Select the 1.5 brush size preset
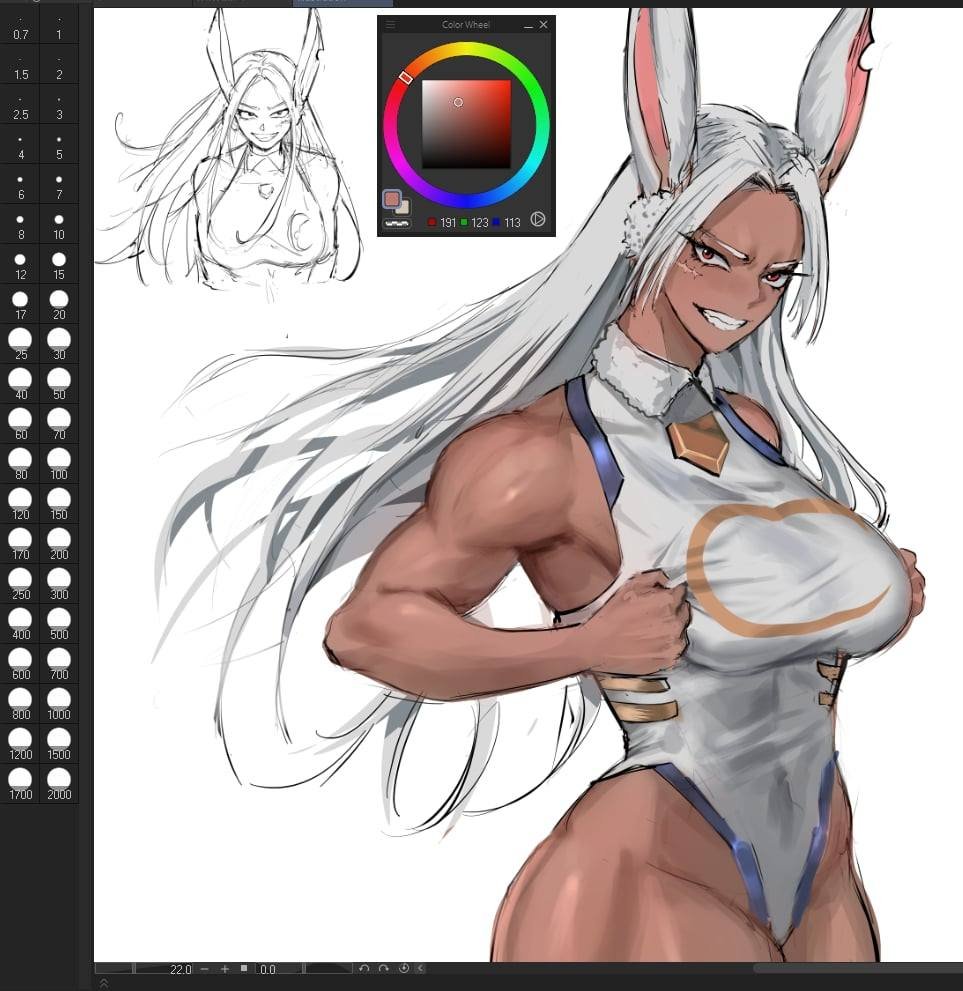Screen dimensions: 963x991 (20, 64)
